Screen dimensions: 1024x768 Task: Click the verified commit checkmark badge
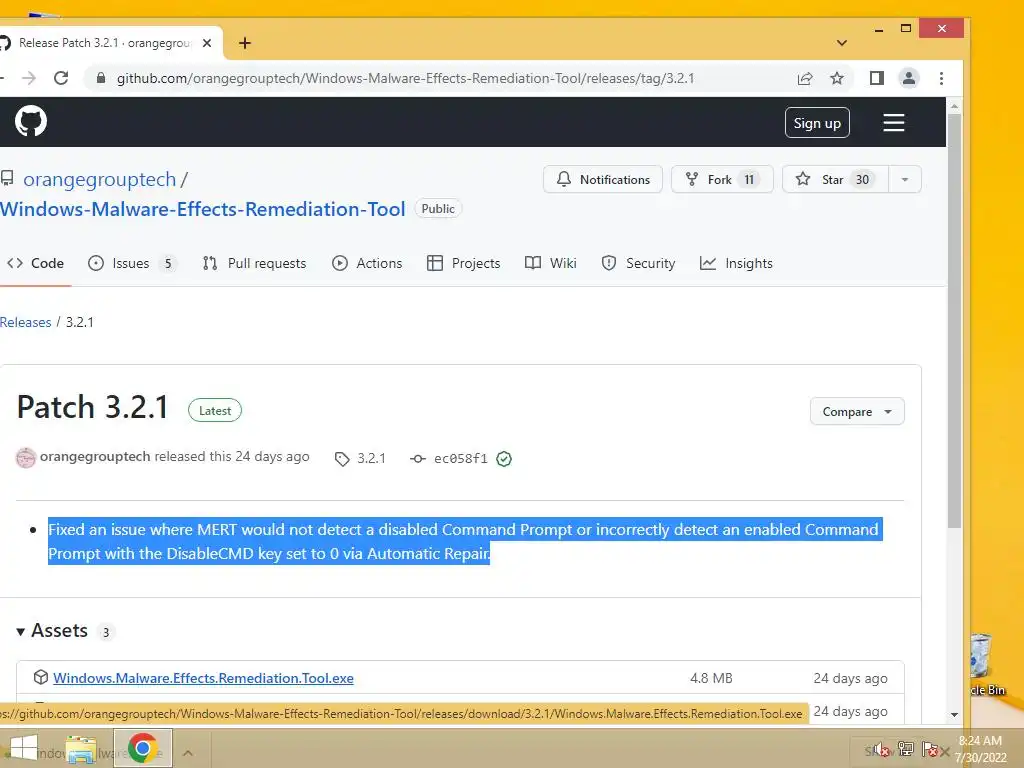[504, 459]
